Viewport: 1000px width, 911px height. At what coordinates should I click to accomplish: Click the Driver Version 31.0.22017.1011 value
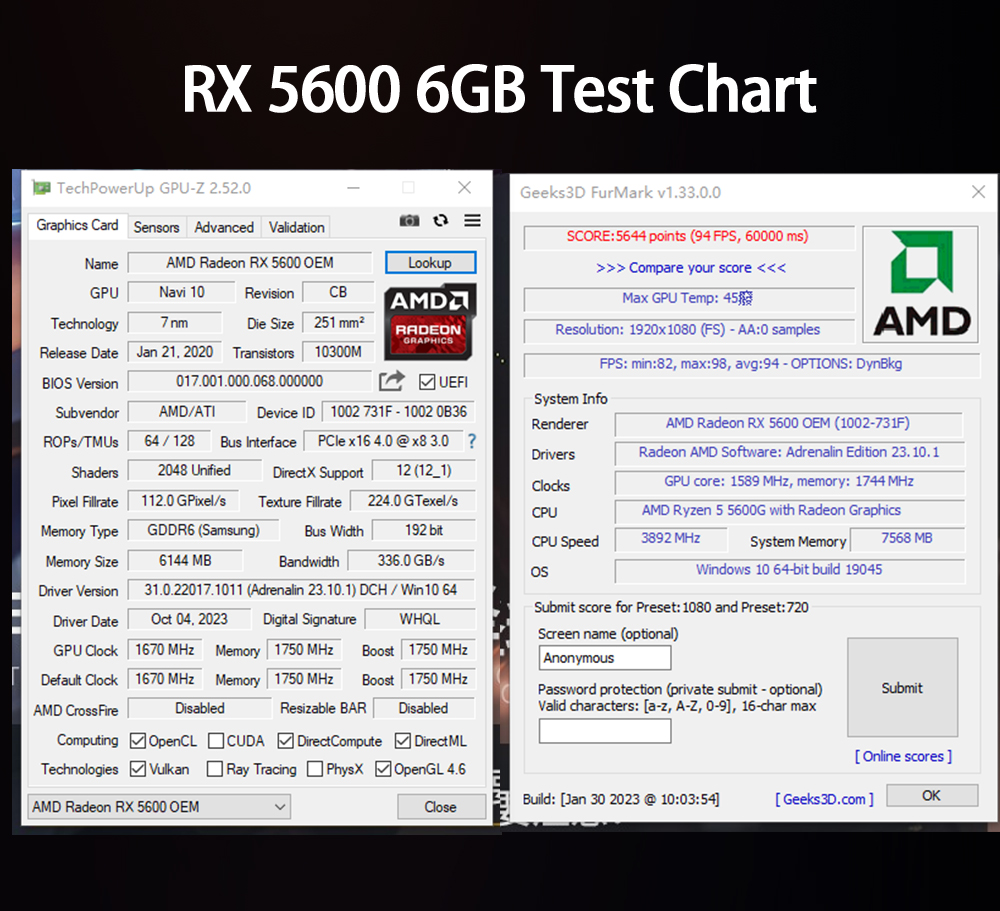pyautogui.click(x=301, y=589)
